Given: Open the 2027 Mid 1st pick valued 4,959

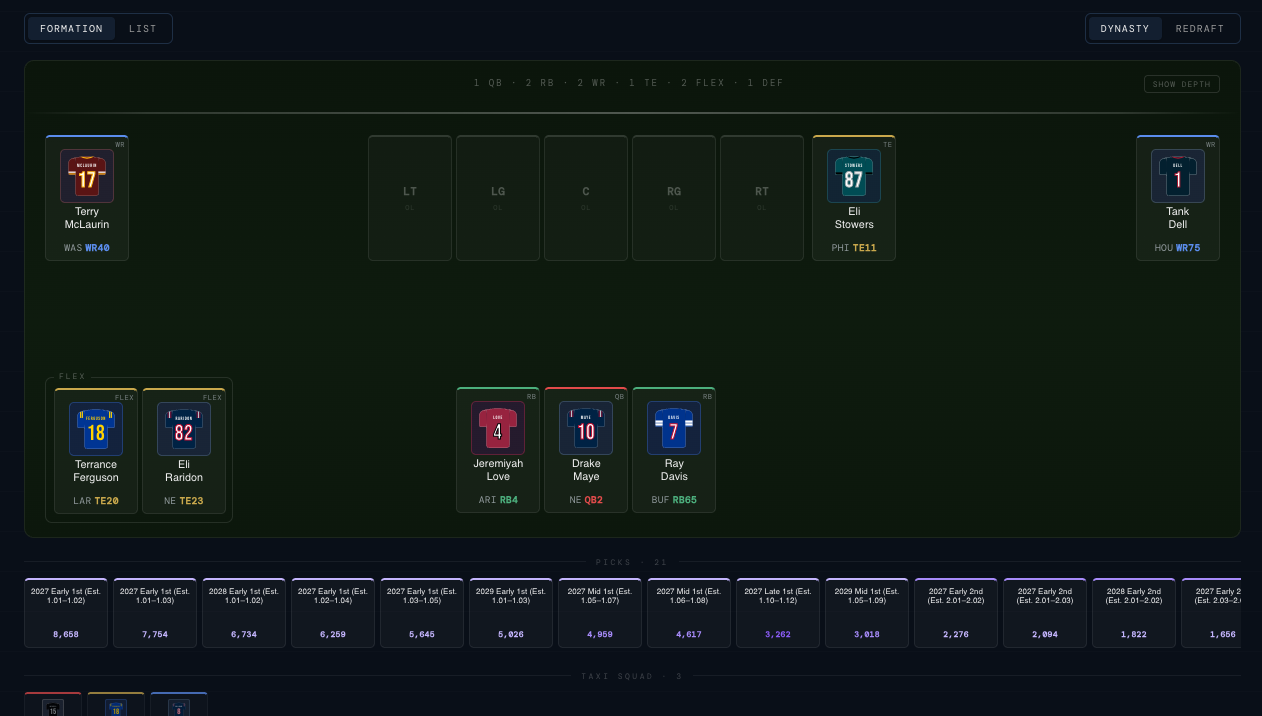Looking at the screenshot, I should tap(600, 613).
